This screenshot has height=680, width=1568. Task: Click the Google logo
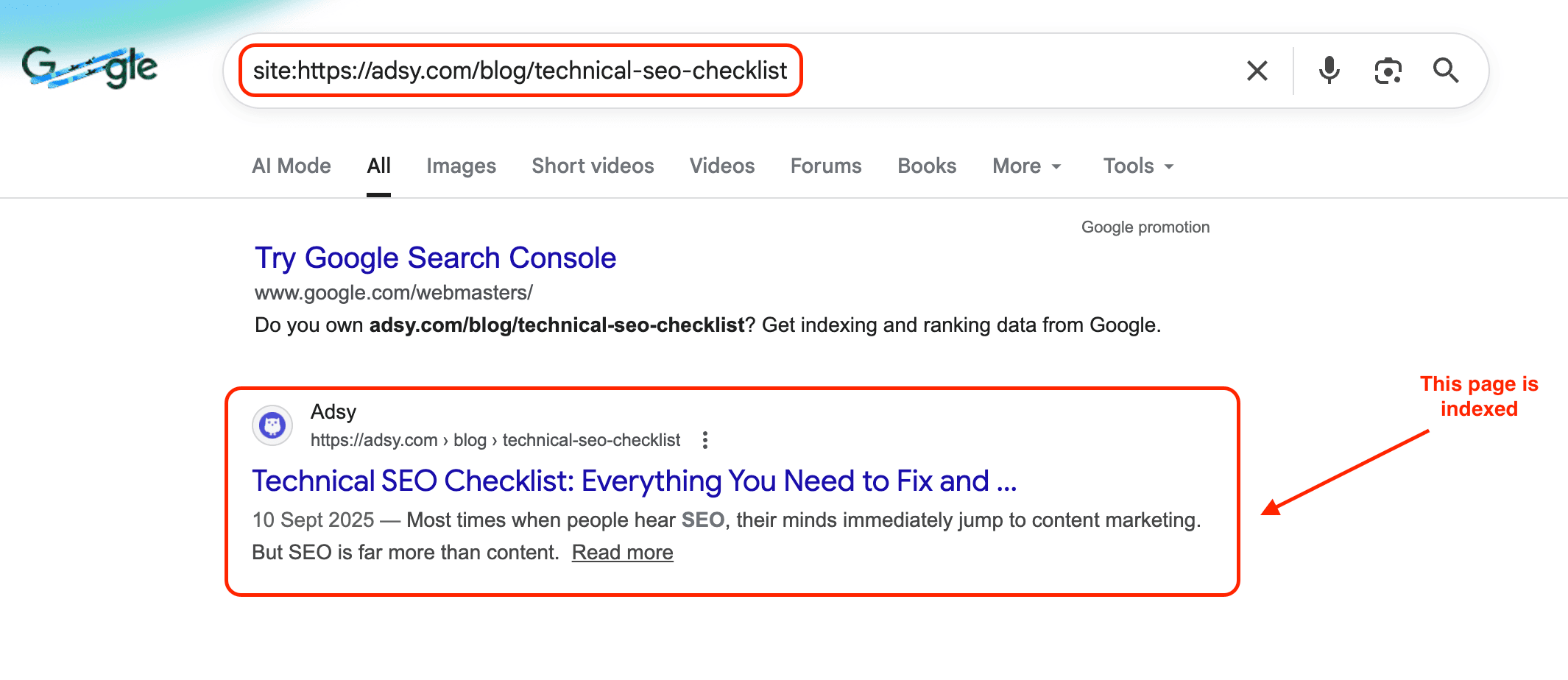pyautogui.click(x=88, y=66)
